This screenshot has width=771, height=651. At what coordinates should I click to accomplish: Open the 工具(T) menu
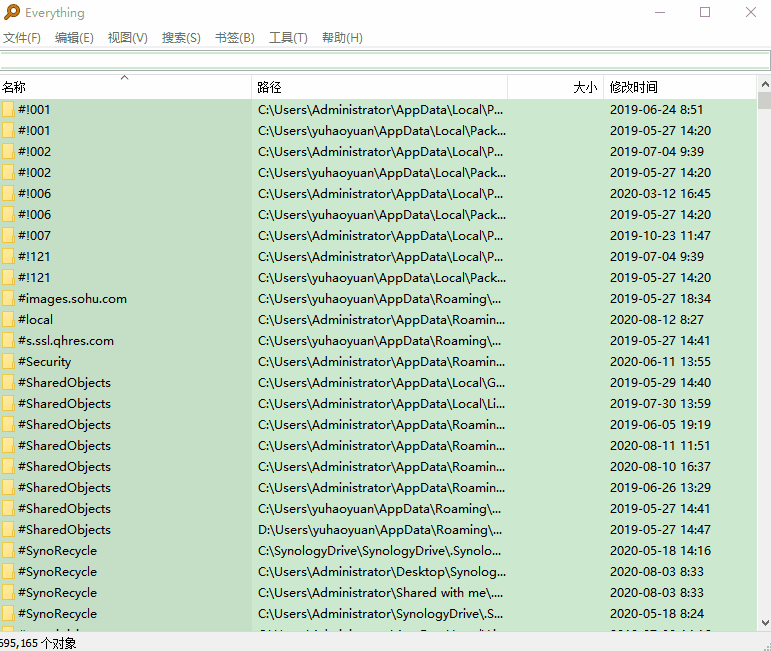pyautogui.click(x=288, y=38)
